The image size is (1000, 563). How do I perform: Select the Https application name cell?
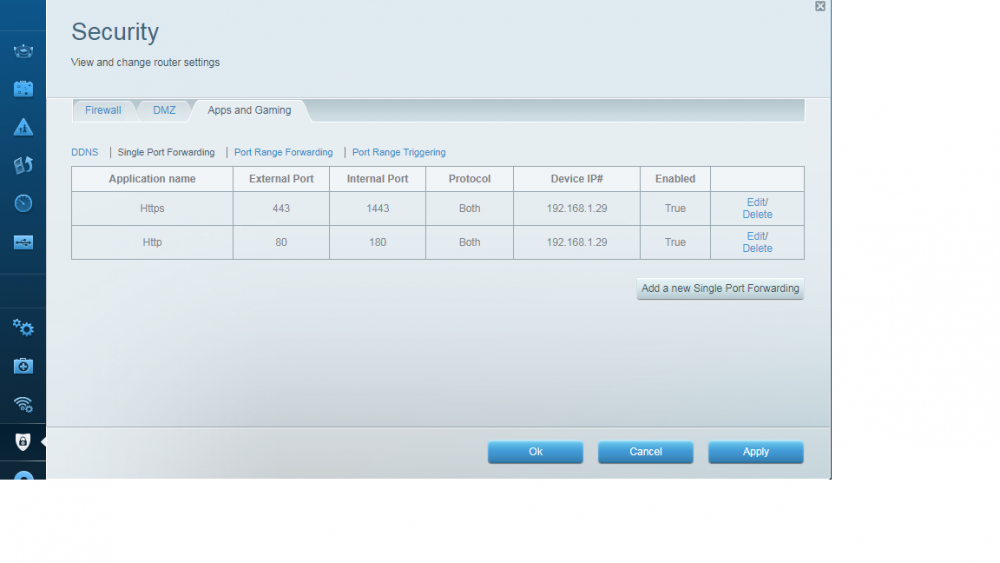[x=152, y=208]
